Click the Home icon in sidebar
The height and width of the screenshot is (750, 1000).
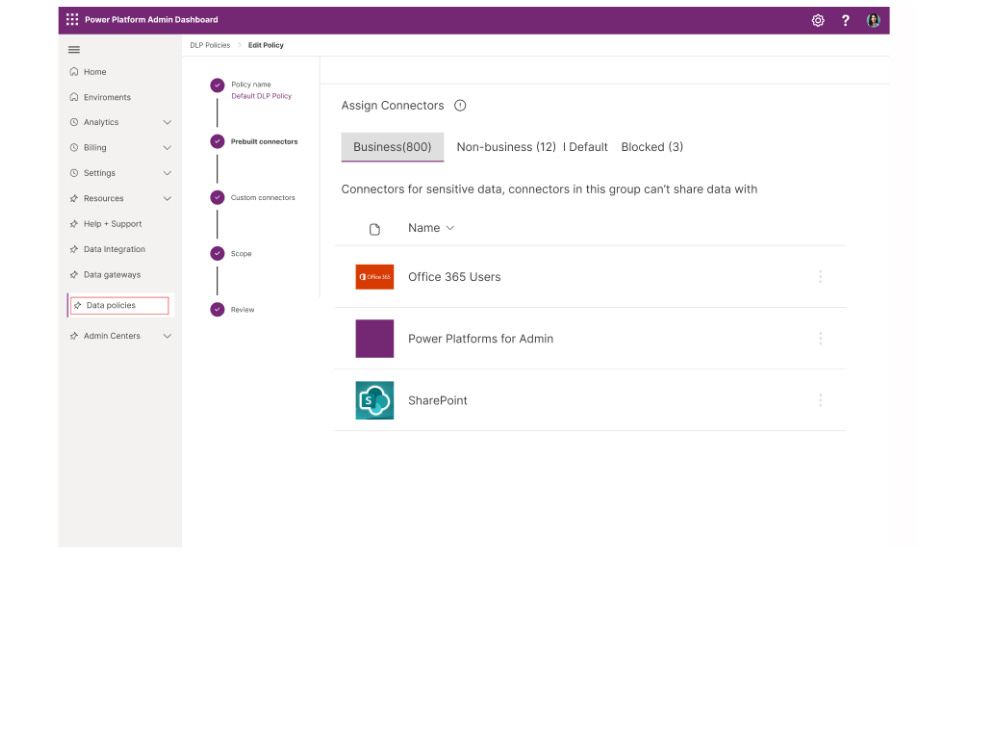[x=74, y=71]
